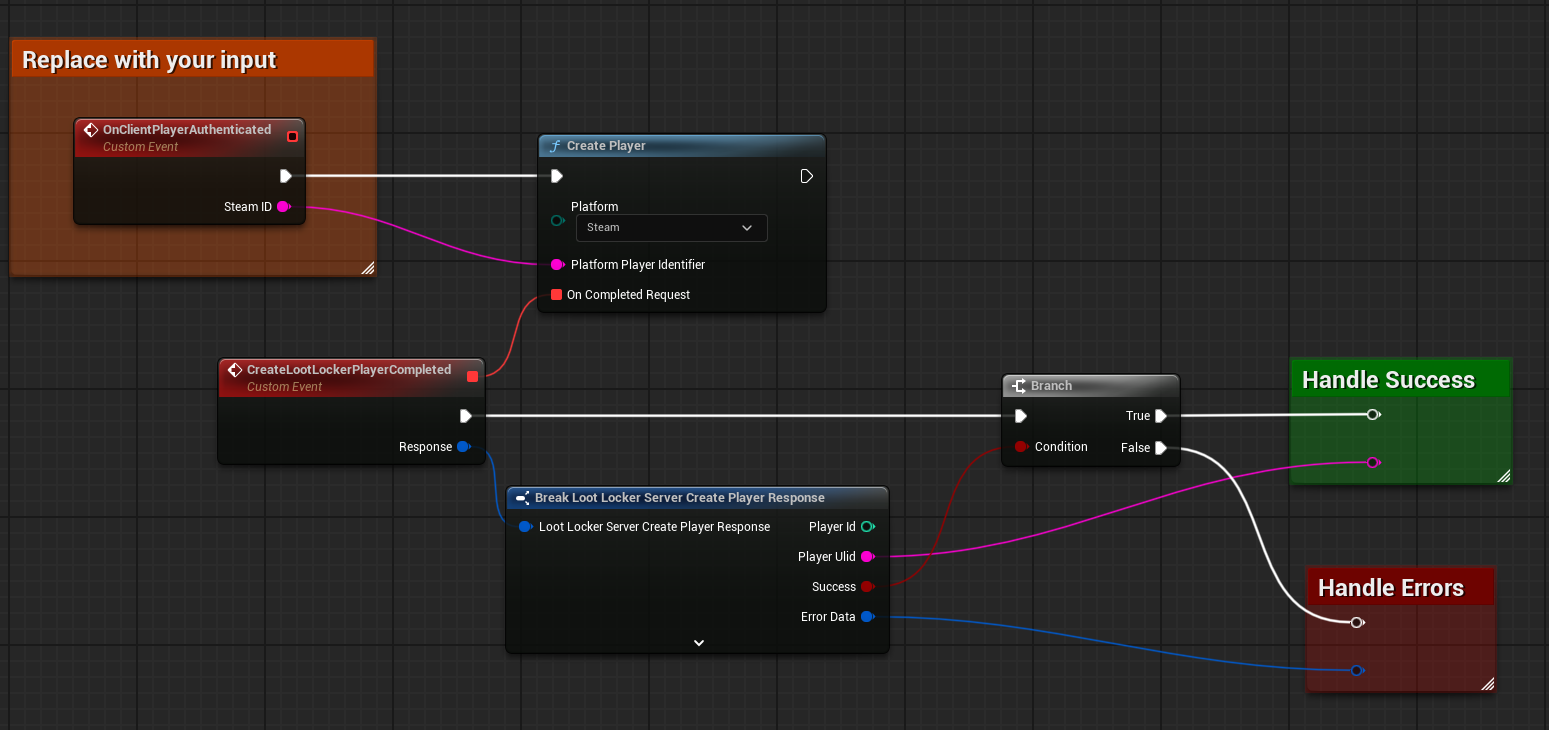Click the On Completed Request delegate pin
Image resolution: width=1549 pixels, height=730 pixels.
click(x=556, y=295)
